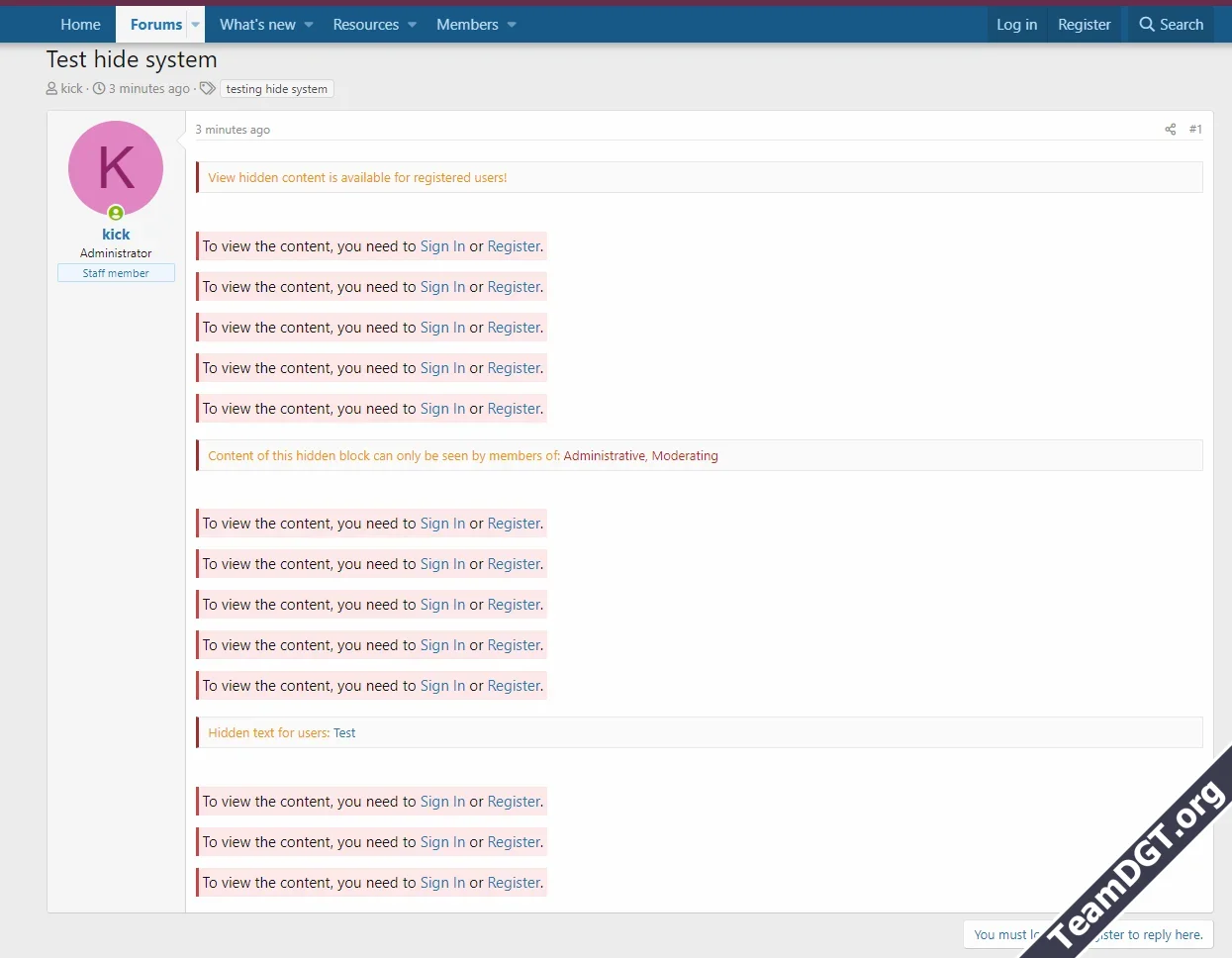Click the clock icon showing post time

(x=100, y=88)
